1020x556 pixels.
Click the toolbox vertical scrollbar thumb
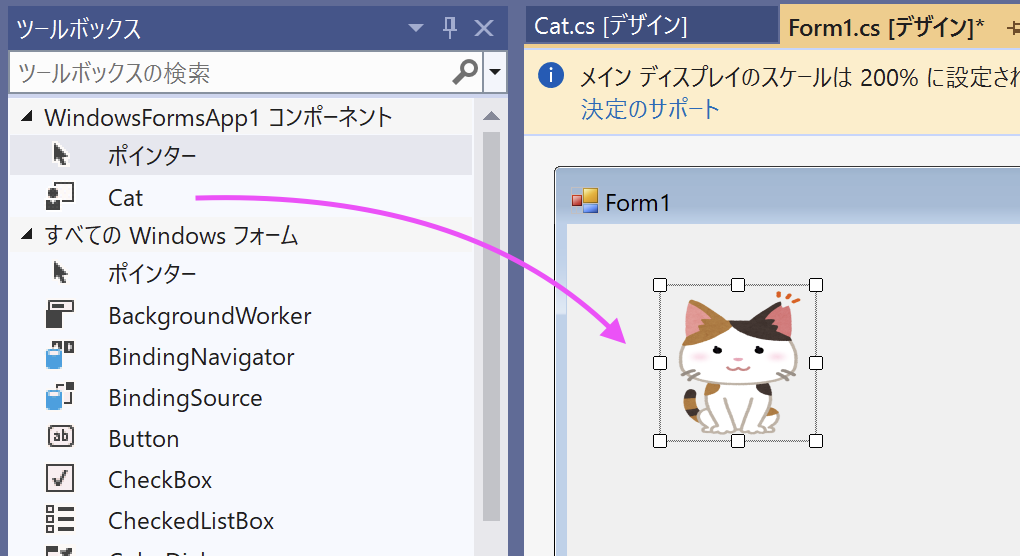(x=492, y=326)
